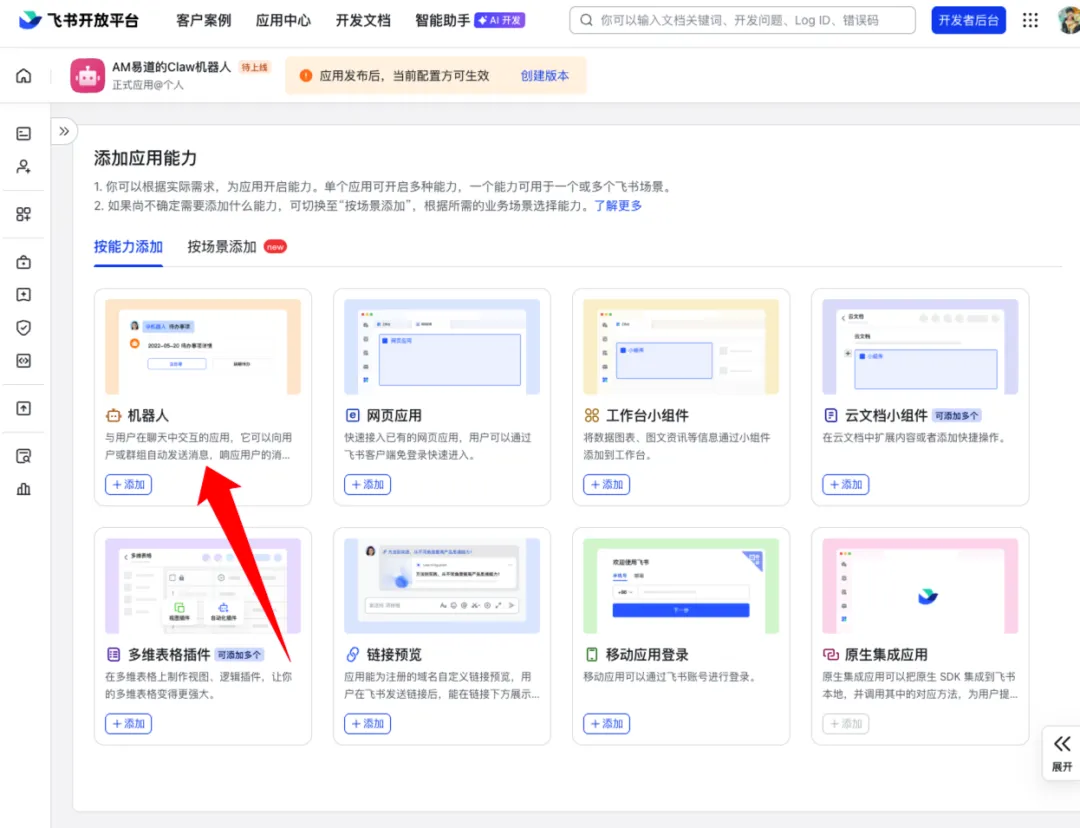Click the user avatar in top-right corner
Viewport: 1080px width, 828px height.
(1069, 20)
